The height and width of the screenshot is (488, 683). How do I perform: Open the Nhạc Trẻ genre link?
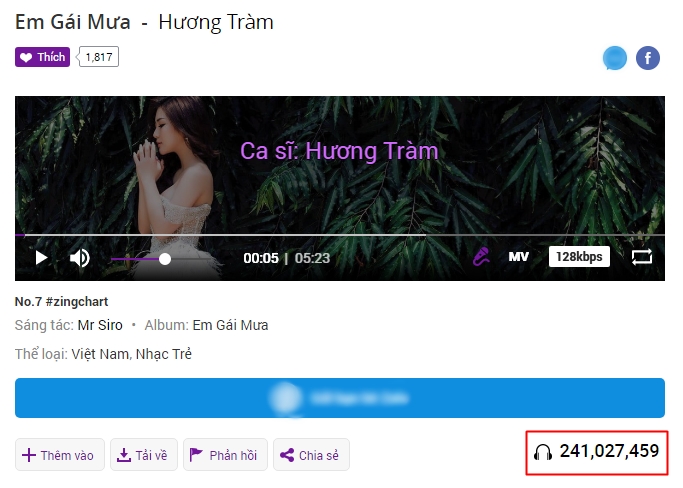[x=163, y=354]
